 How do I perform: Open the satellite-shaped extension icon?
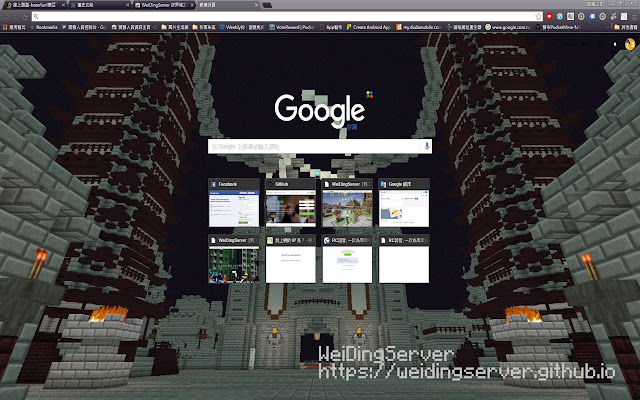(613, 17)
